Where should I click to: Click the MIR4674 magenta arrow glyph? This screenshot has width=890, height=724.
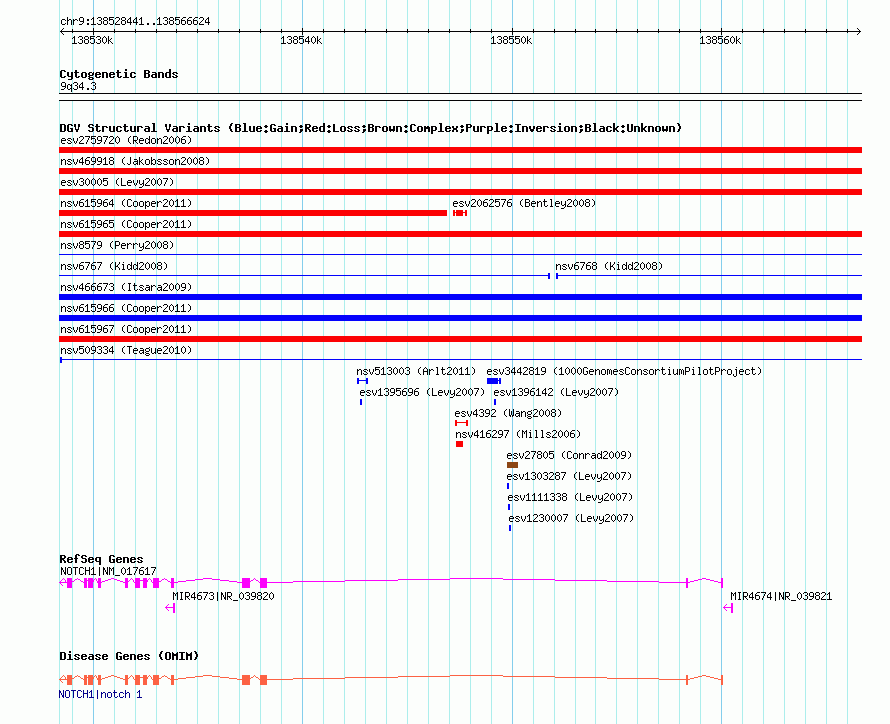[x=728, y=608]
